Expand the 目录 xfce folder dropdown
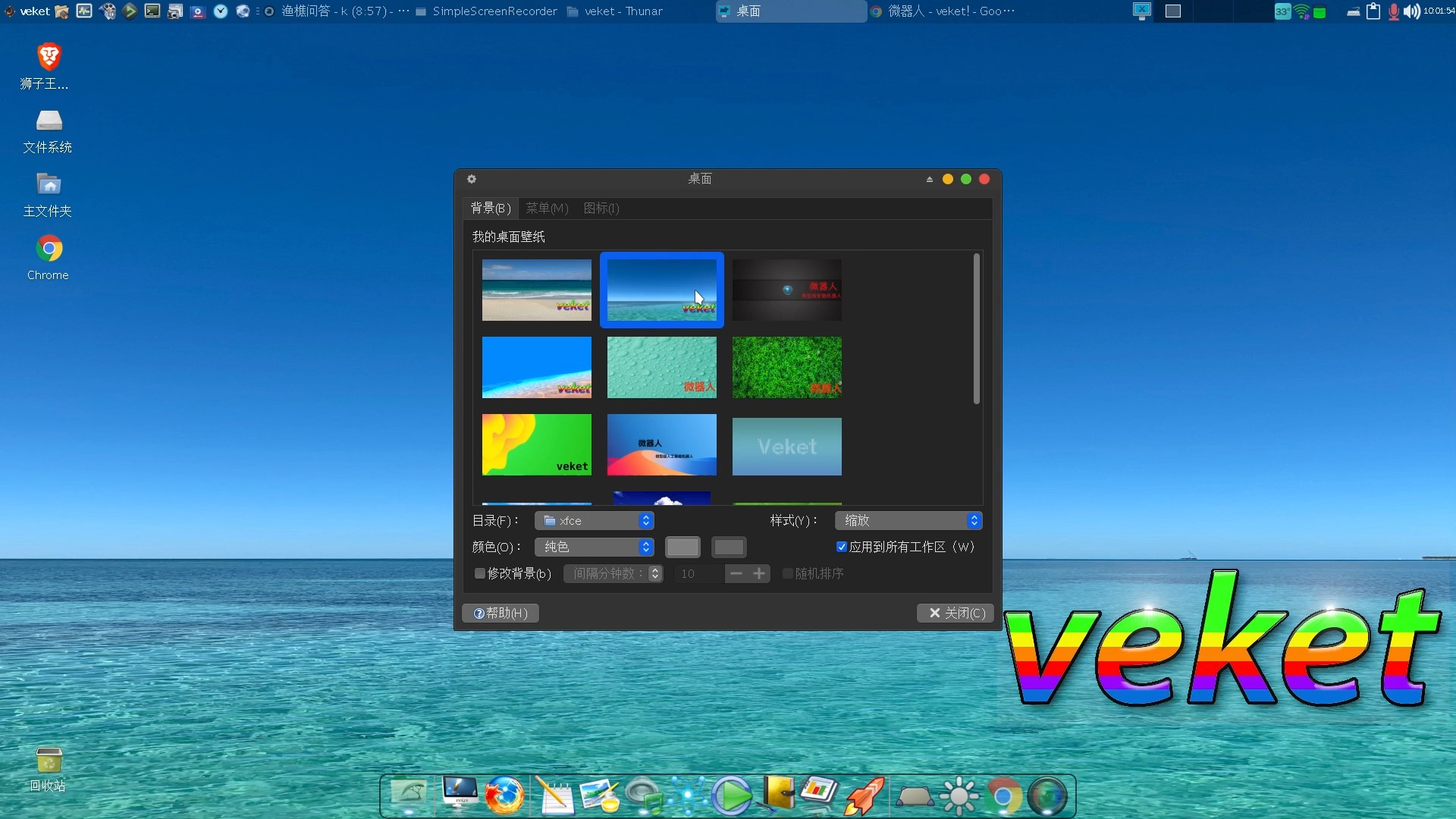This screenshot has width=1456, height=819. (x=646, y=519)
